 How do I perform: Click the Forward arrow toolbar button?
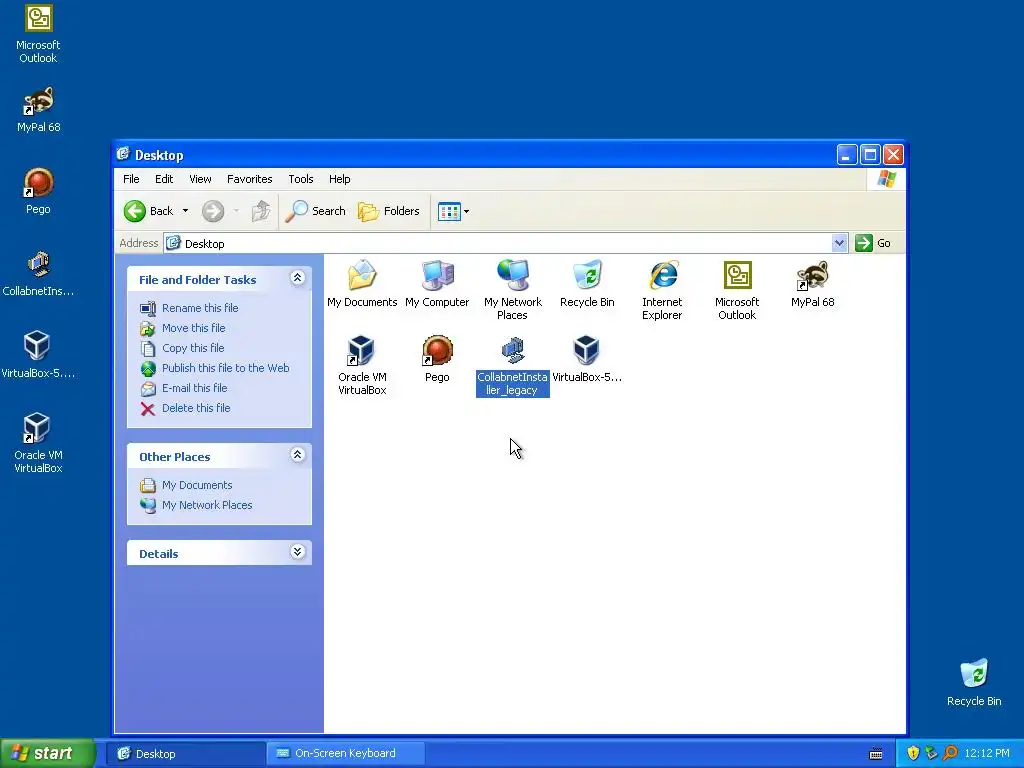coord(213,211)
